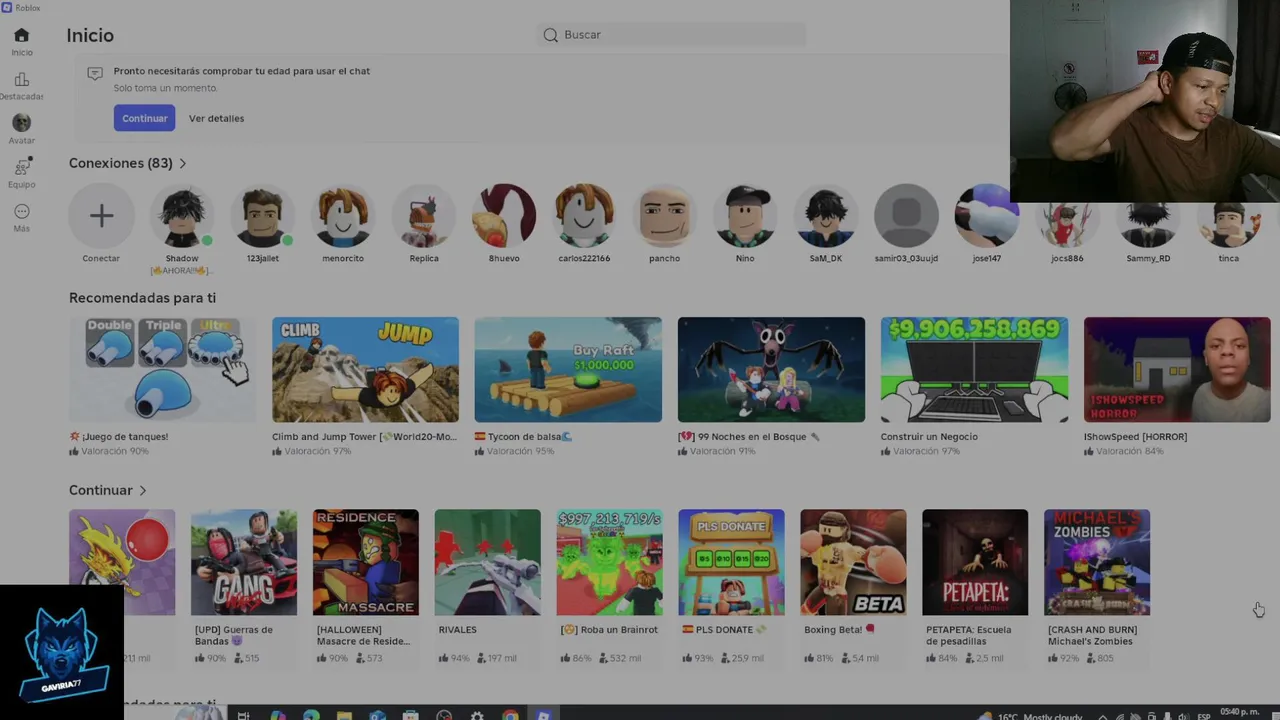Click the Continuar section heading text
This screenshot has height=720, width=1280.
[101, 490]
